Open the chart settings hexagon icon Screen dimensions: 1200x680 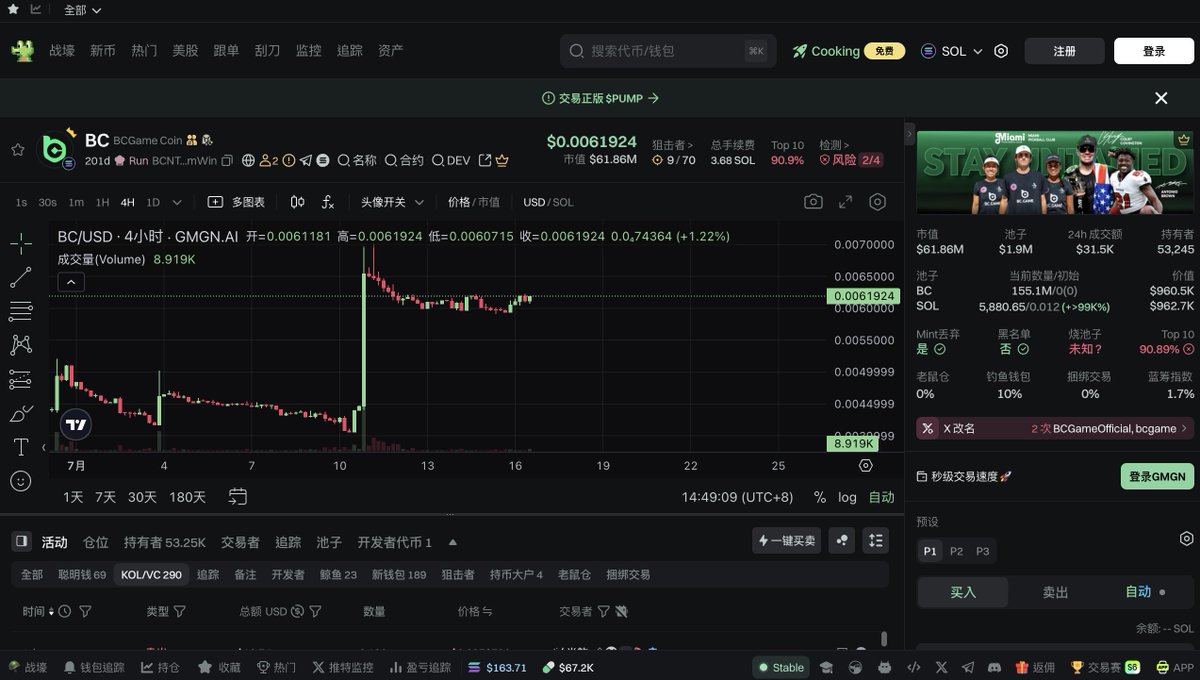(x=877, y=202)
